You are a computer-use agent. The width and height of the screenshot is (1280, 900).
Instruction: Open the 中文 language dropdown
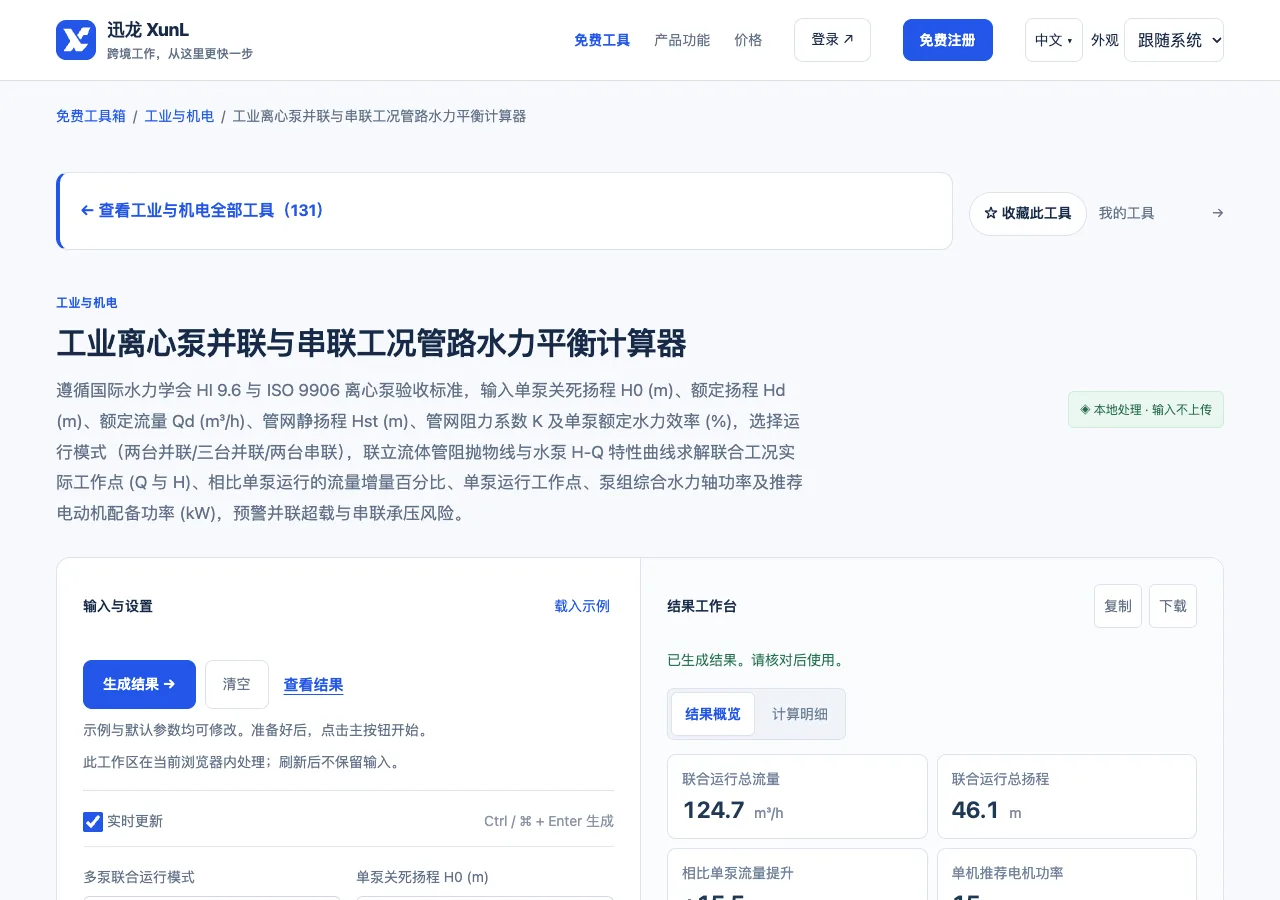[1053, 40]
